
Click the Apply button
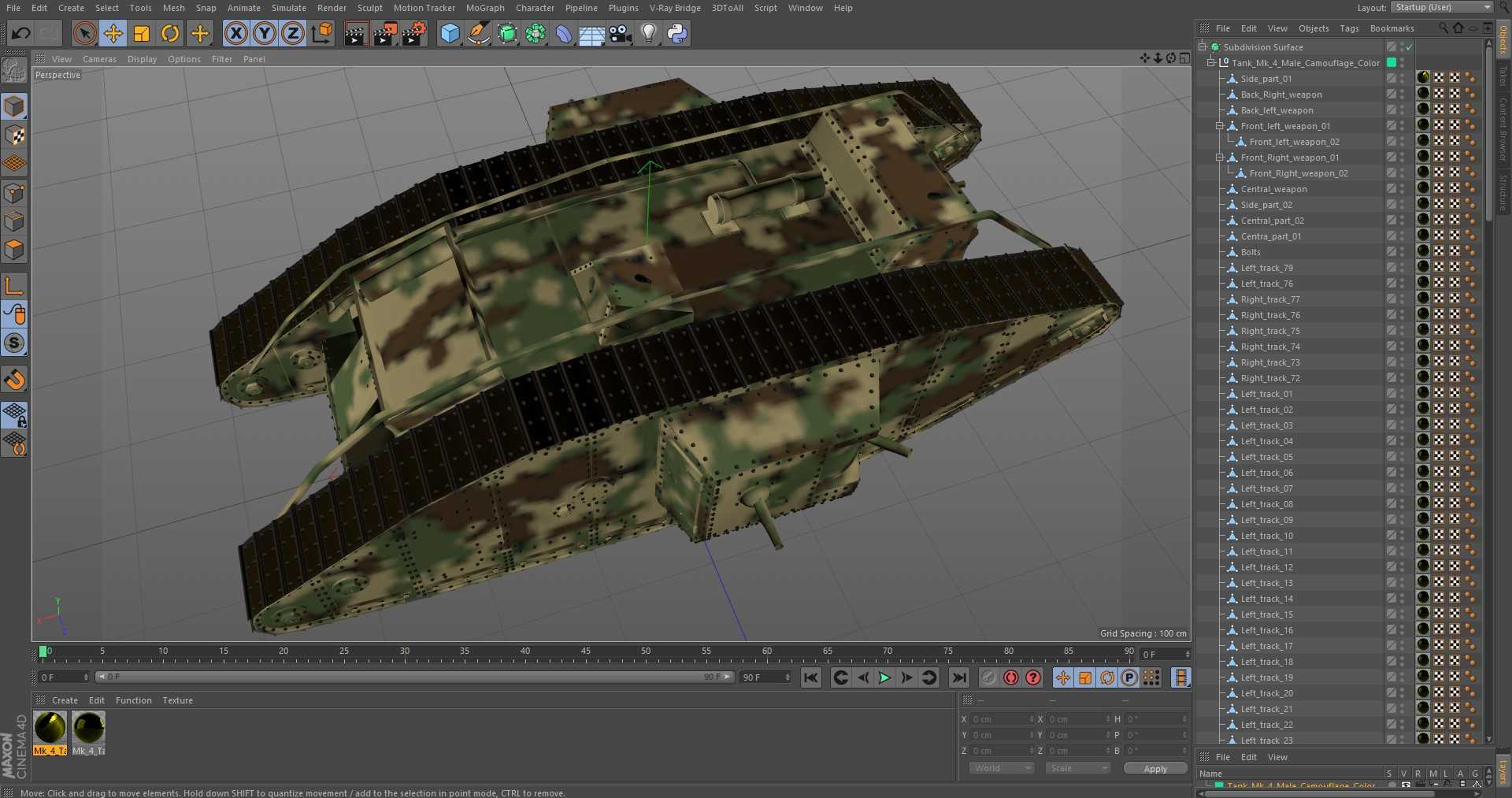click(x=1155, y=769)
